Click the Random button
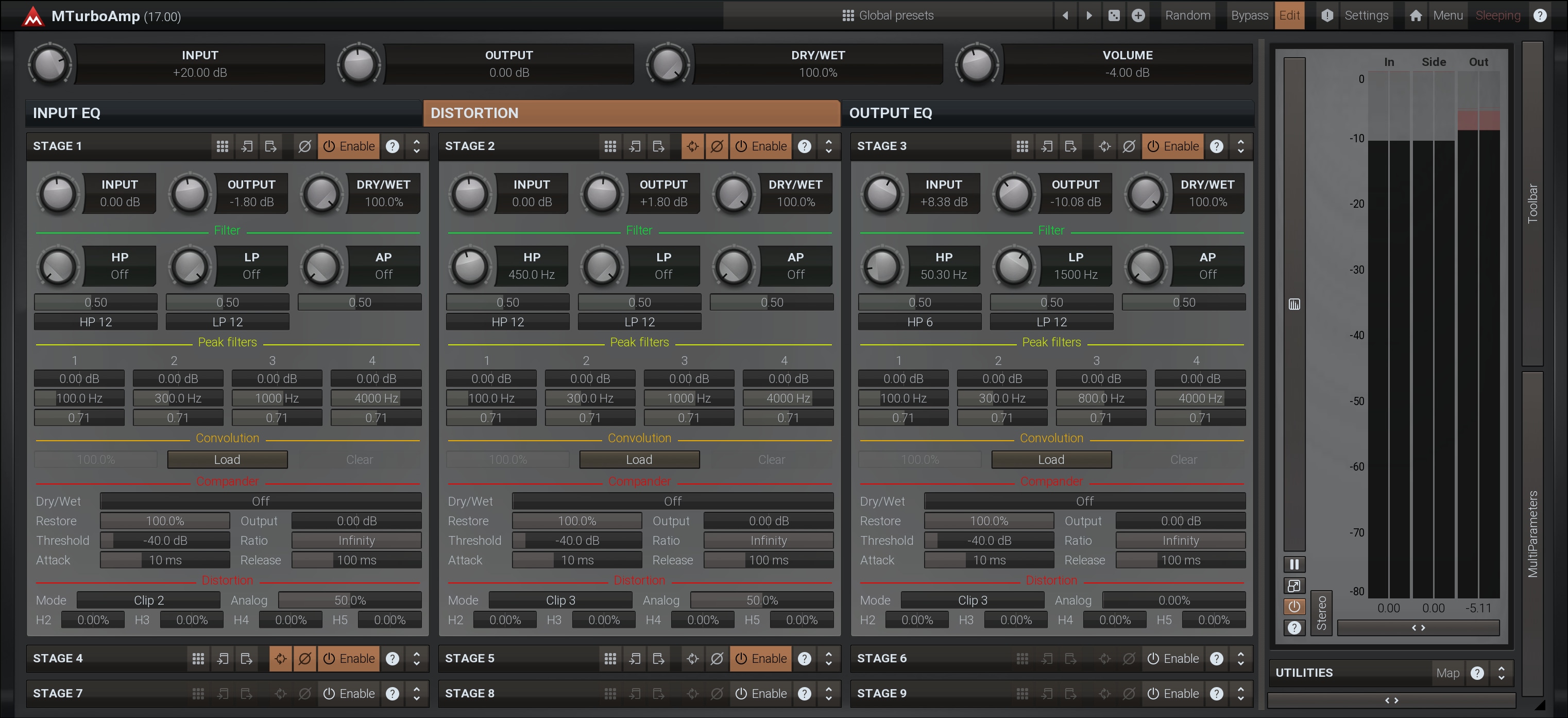1568x718 pixels. [x=1187, y=16]
